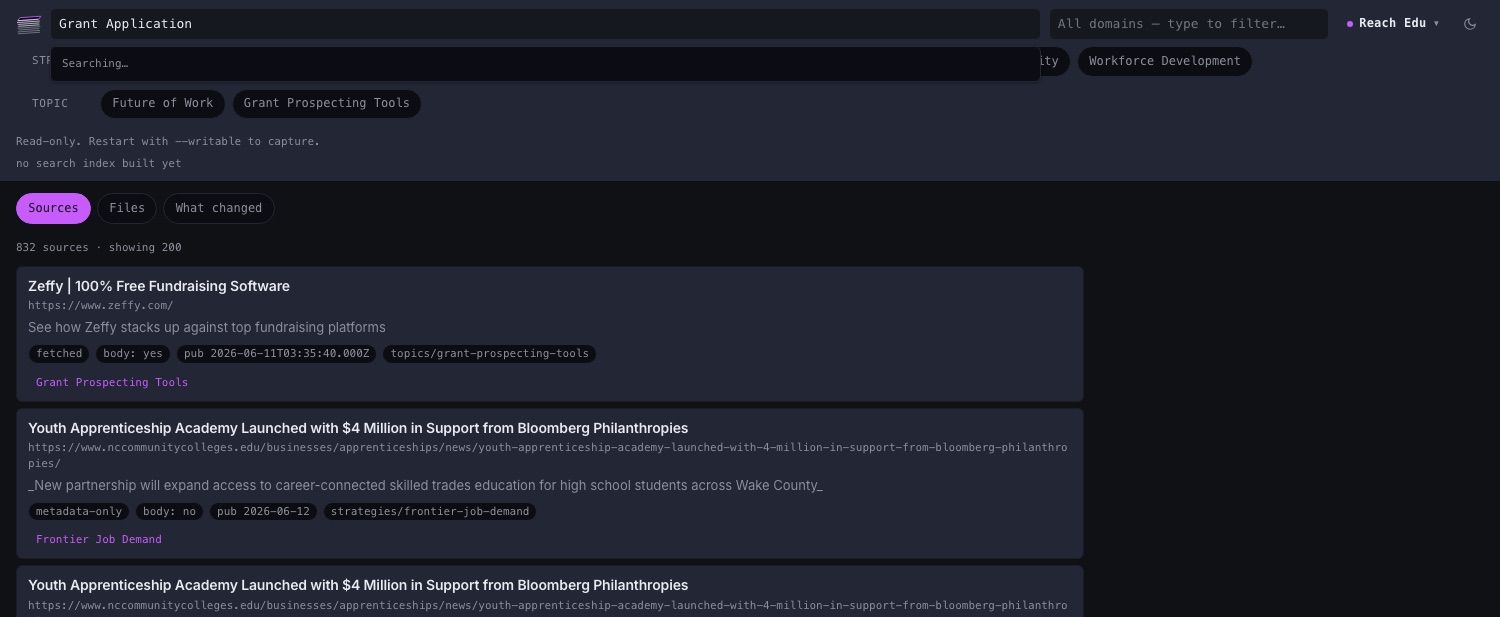This screenshot has height=617, width=1500.
Task: Toggle the moon theme switch
Action: (x=1470, y=24)
